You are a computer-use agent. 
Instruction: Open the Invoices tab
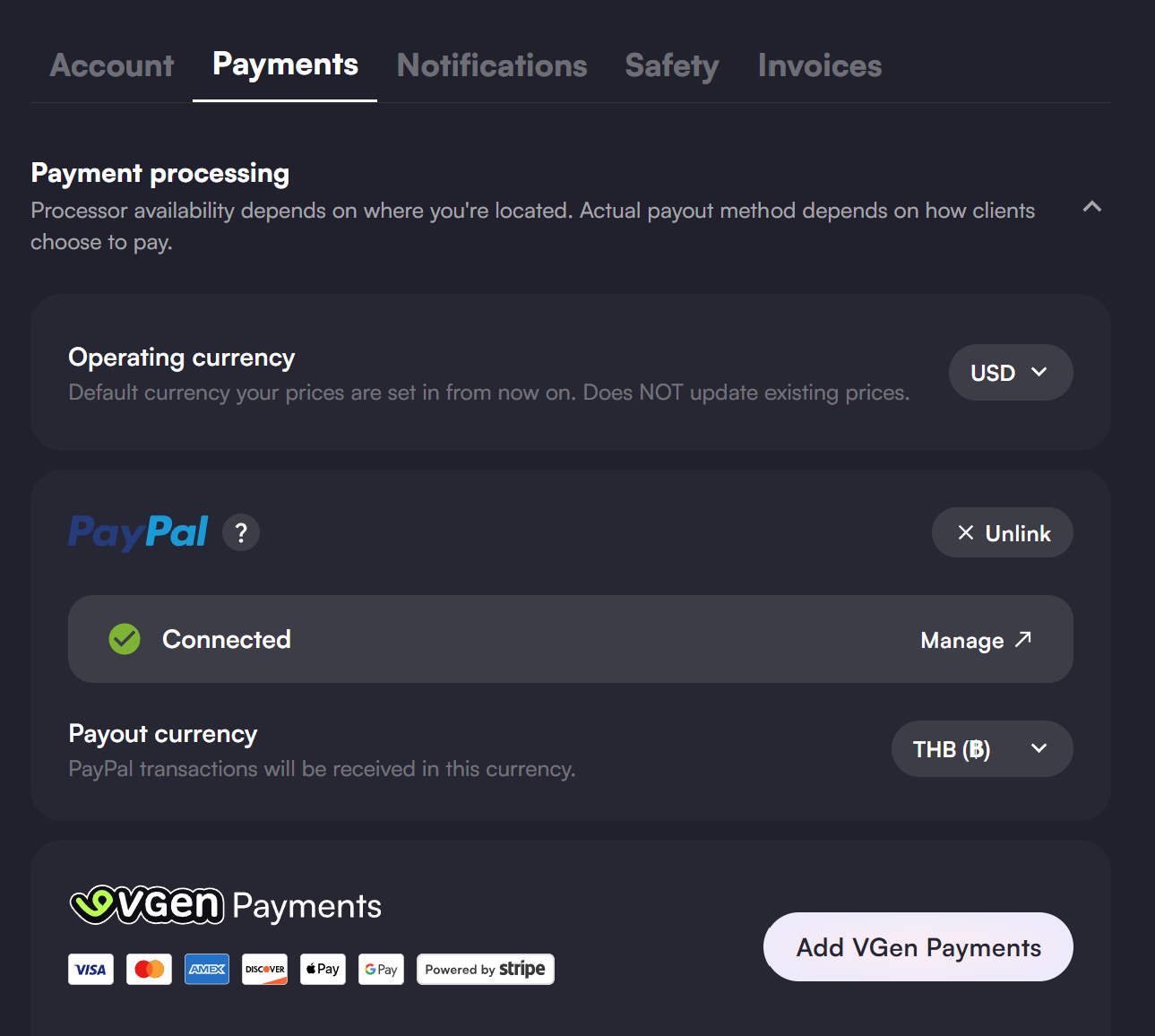[x=820, y=65]
